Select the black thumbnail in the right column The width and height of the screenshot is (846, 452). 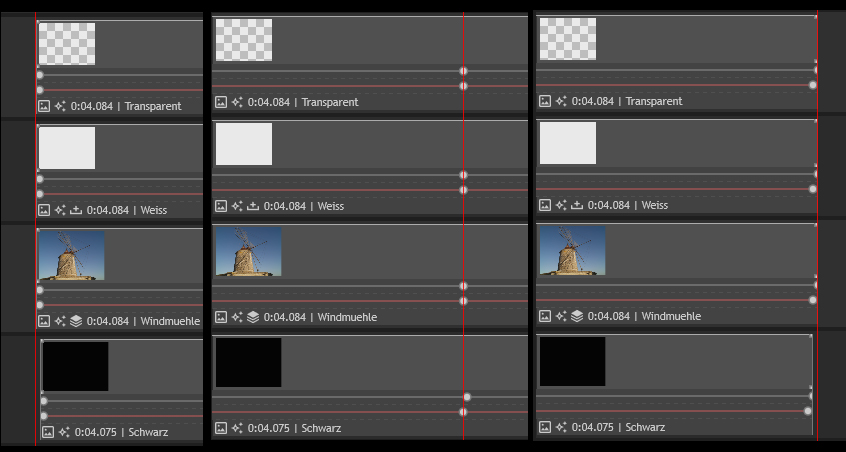point(572,361)
